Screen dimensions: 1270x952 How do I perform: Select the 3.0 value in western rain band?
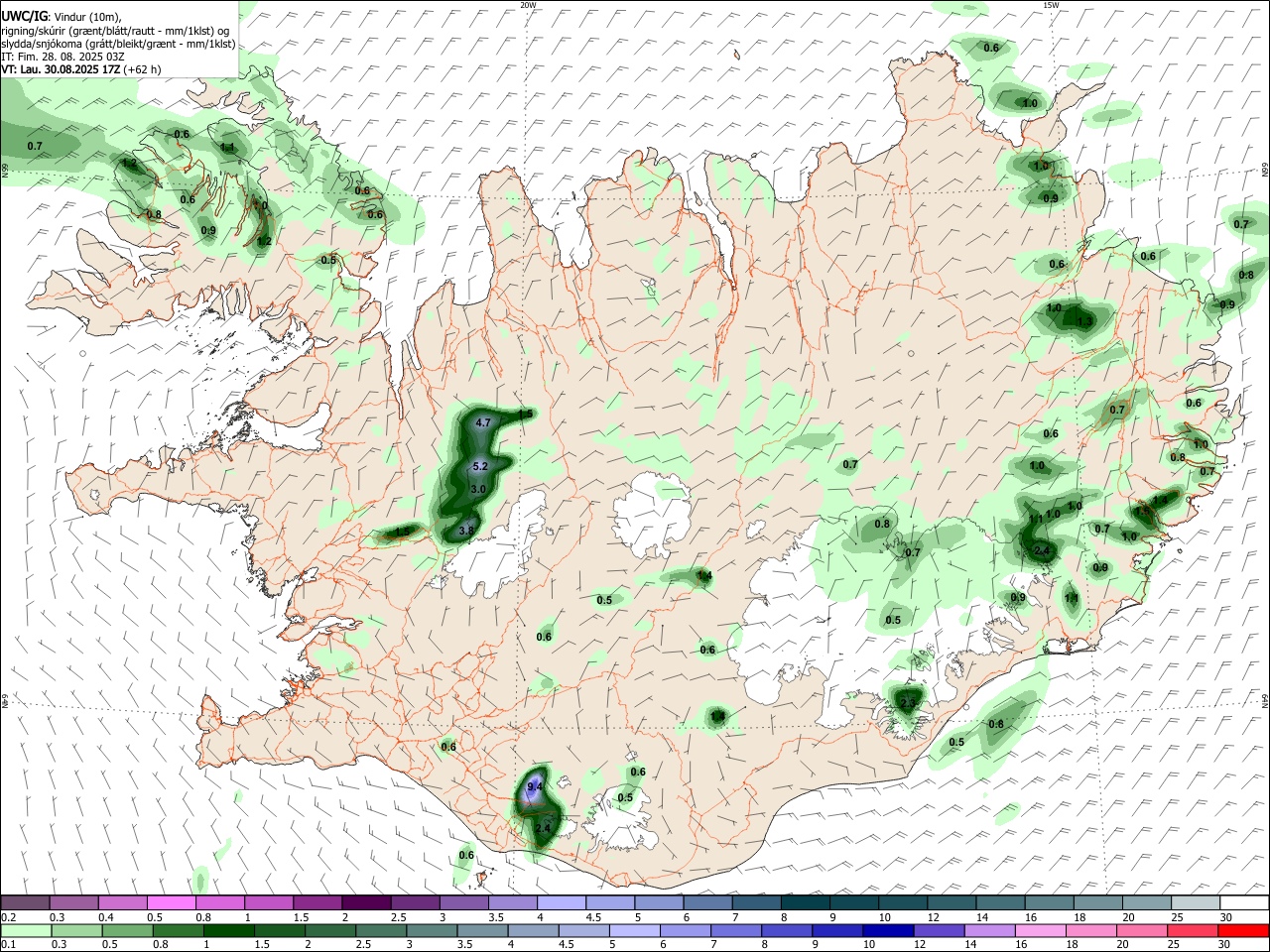477,489
